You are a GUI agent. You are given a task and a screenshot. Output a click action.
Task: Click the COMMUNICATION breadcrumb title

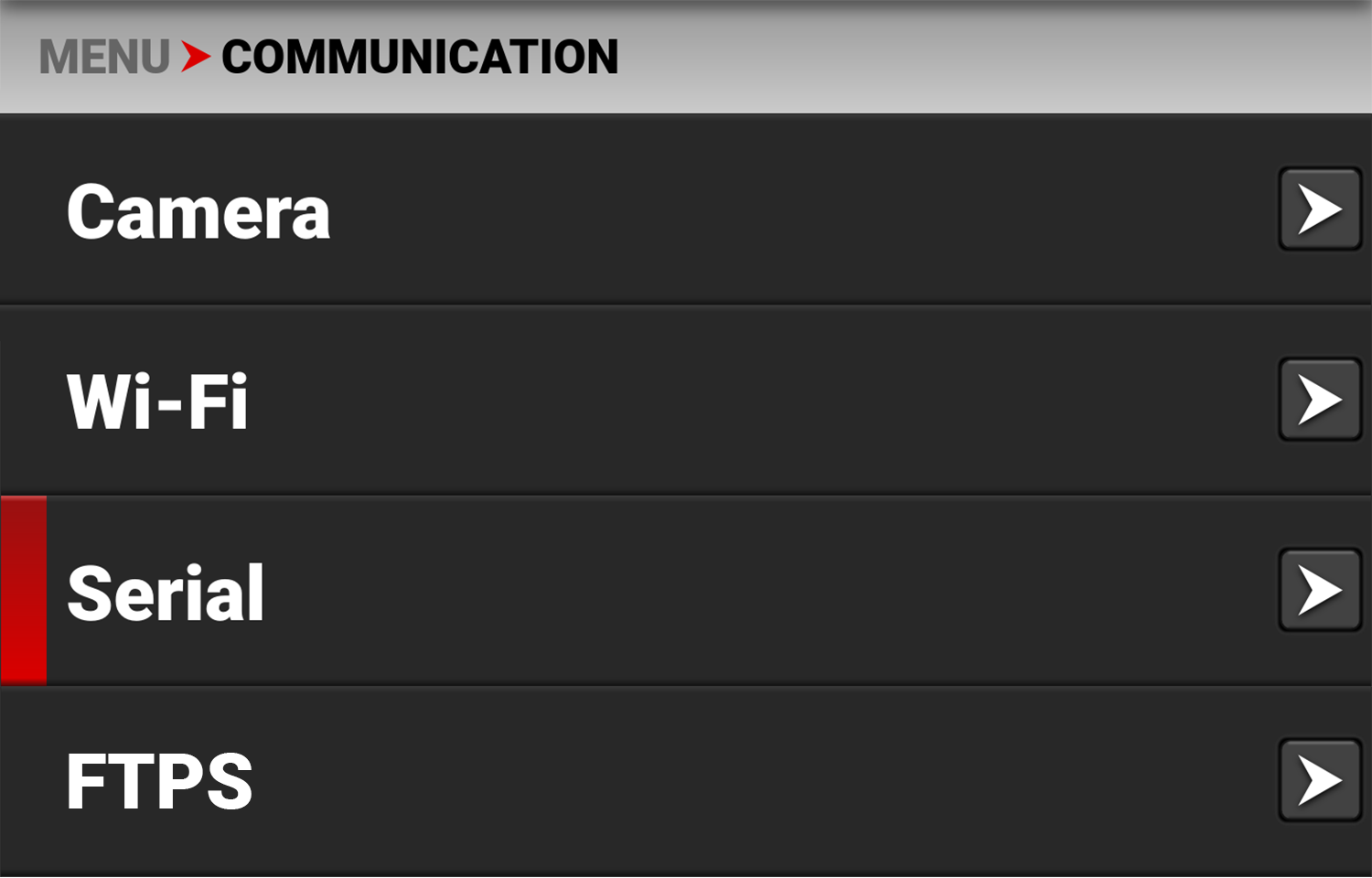coord(420,57)
